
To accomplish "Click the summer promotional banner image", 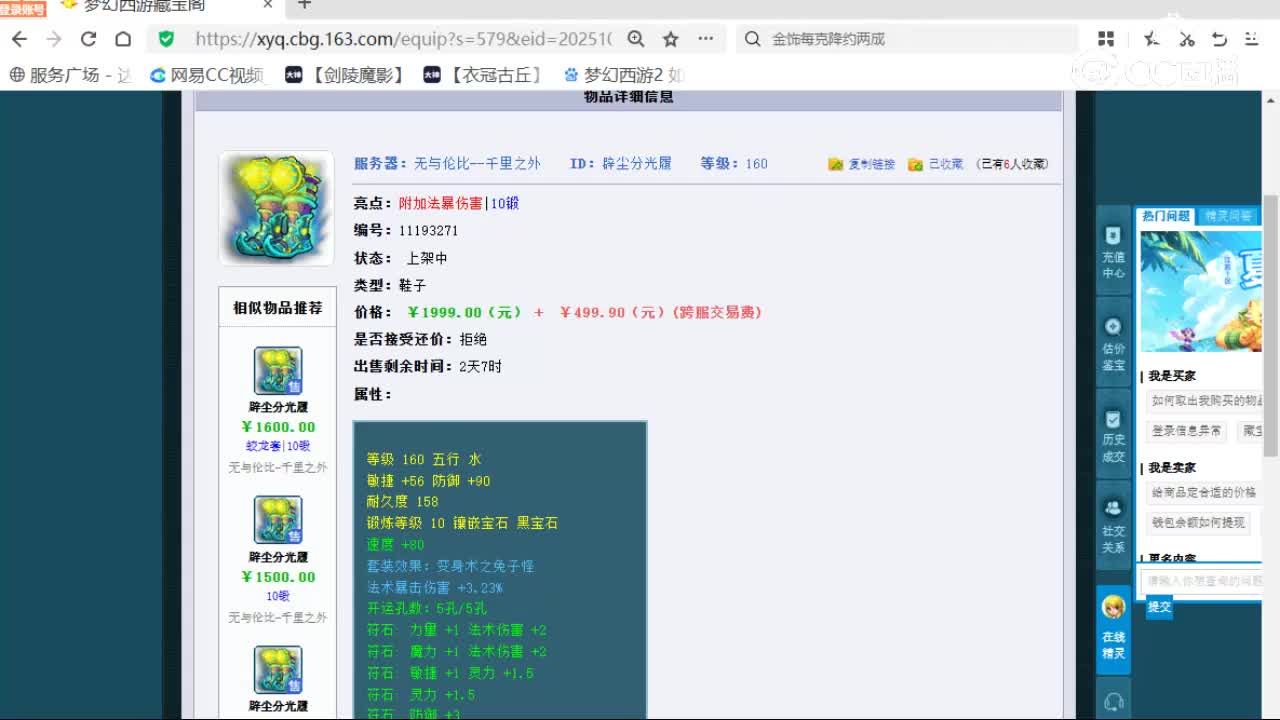I will click(x=1201, y=292).
